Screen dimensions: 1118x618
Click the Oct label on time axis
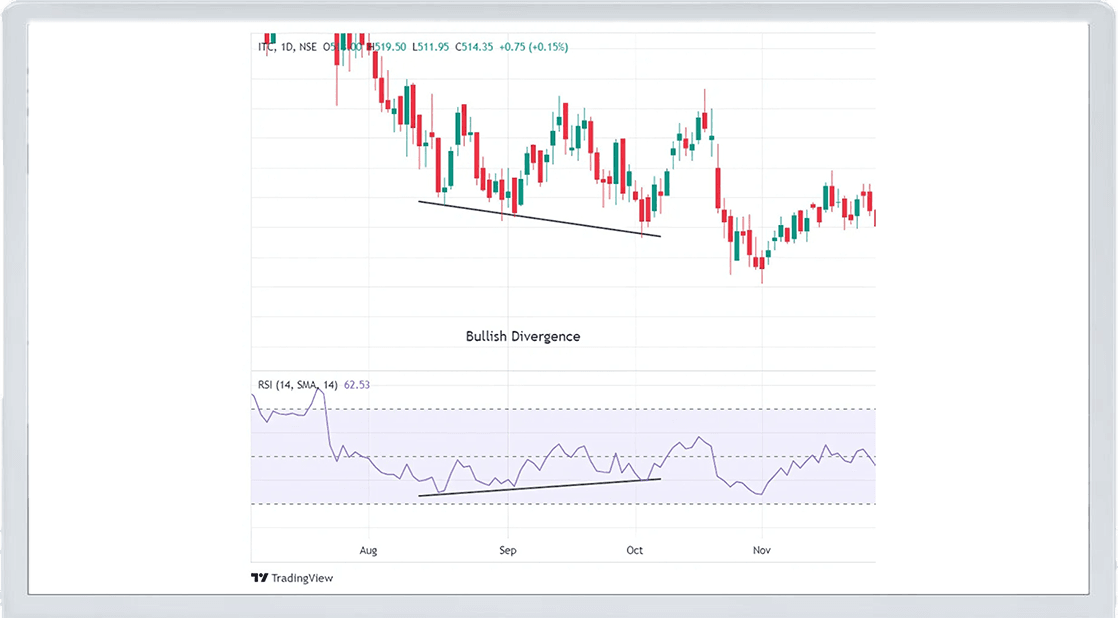click(x=635, y=550)
